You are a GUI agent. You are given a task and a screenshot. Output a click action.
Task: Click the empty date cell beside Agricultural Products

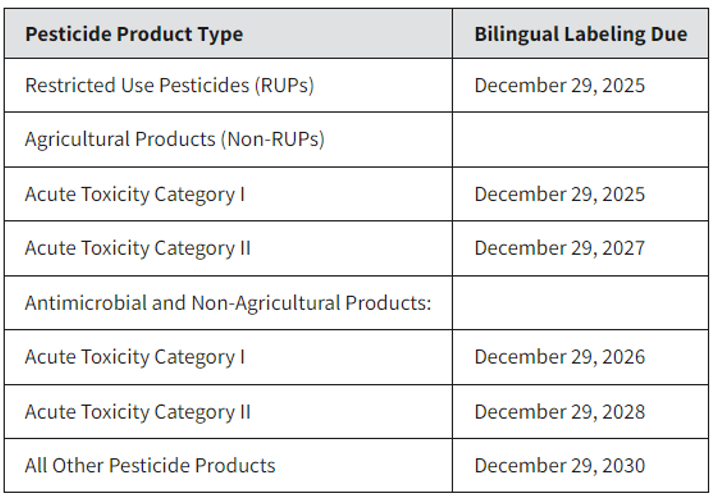580,139
